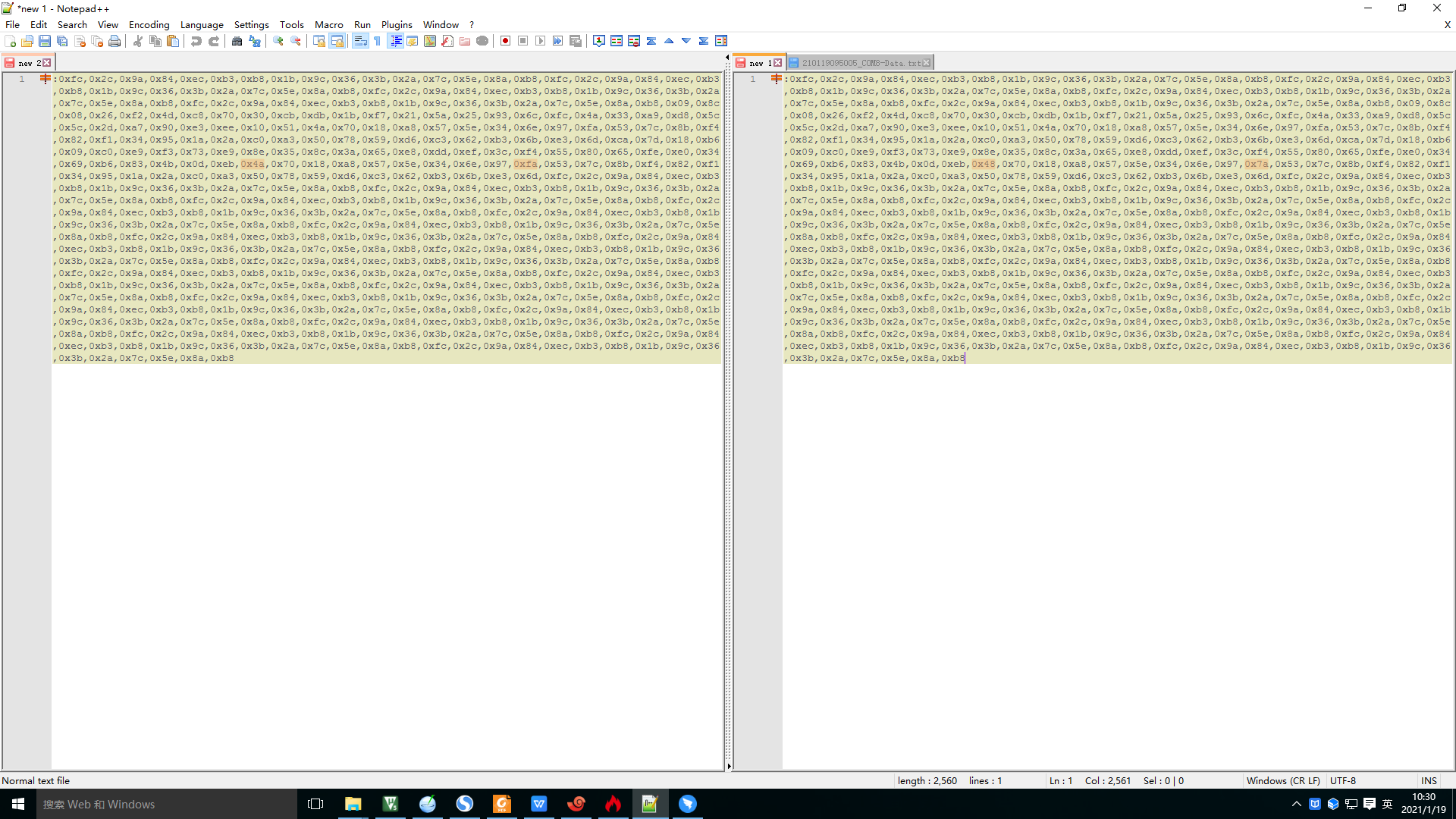Click the Cut scissors icon
This screenshot has width=1456, height=819.
pyautogui.click(x=138, y=41)
